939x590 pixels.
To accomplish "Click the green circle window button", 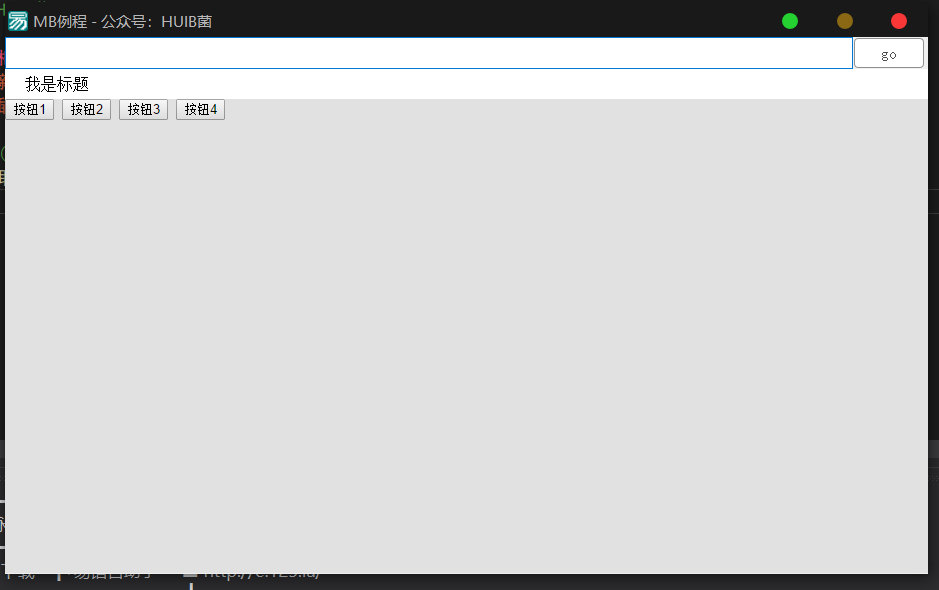I will 790,21.
